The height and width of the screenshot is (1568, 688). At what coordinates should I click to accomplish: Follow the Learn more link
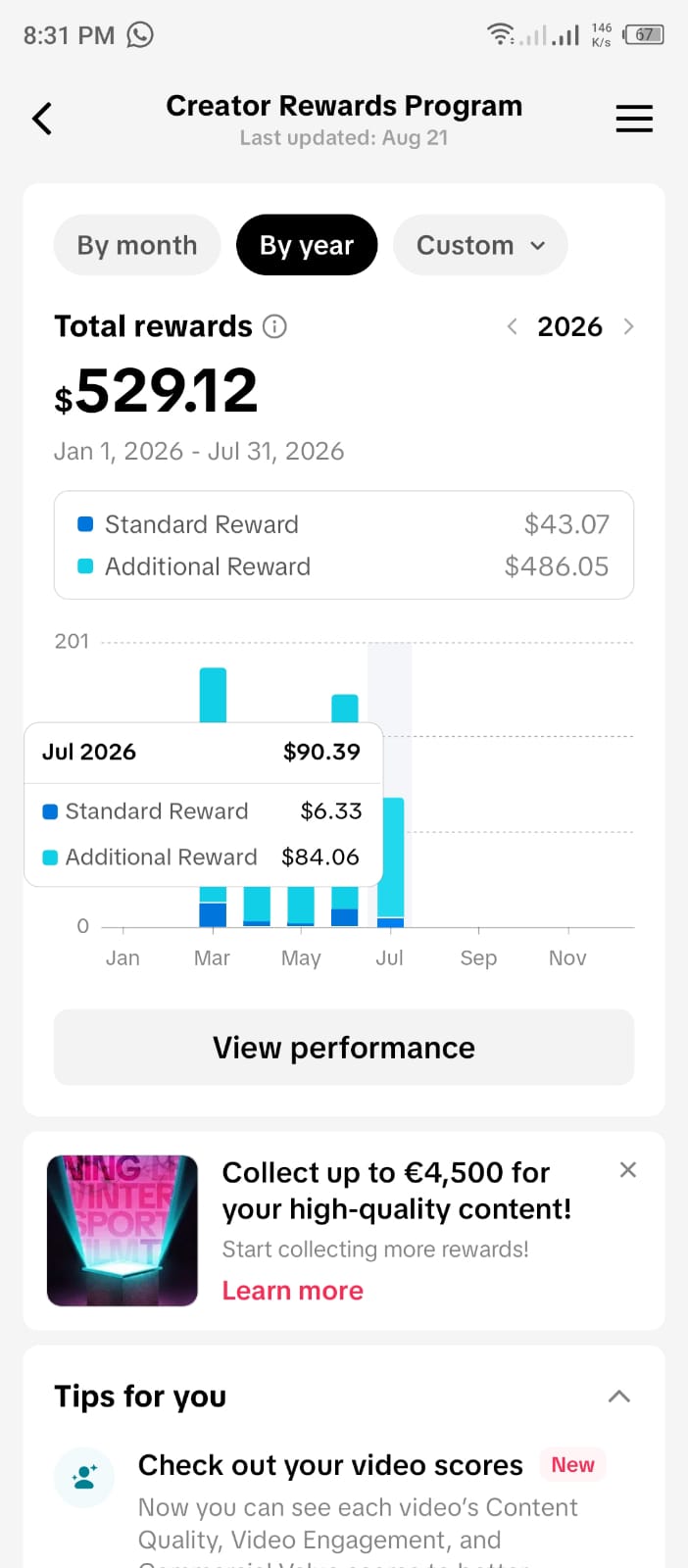click(x=293, y=1291)
